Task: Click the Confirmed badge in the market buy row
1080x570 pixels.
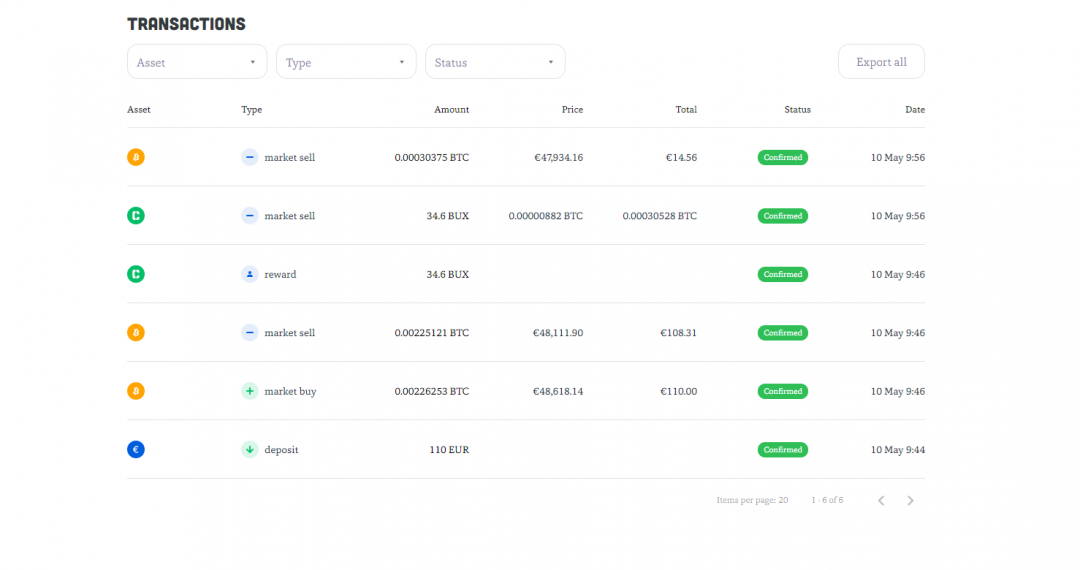Action: [x=782, y=391]
